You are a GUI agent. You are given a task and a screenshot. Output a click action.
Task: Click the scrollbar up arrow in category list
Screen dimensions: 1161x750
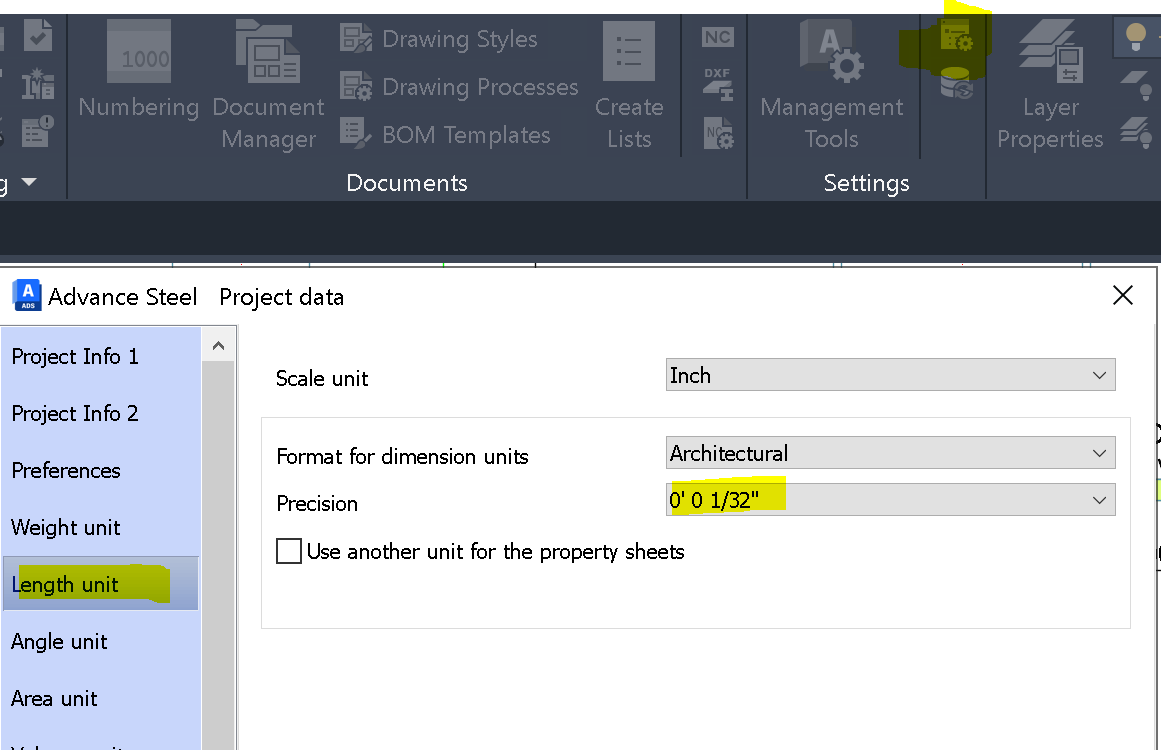(218, 343)
